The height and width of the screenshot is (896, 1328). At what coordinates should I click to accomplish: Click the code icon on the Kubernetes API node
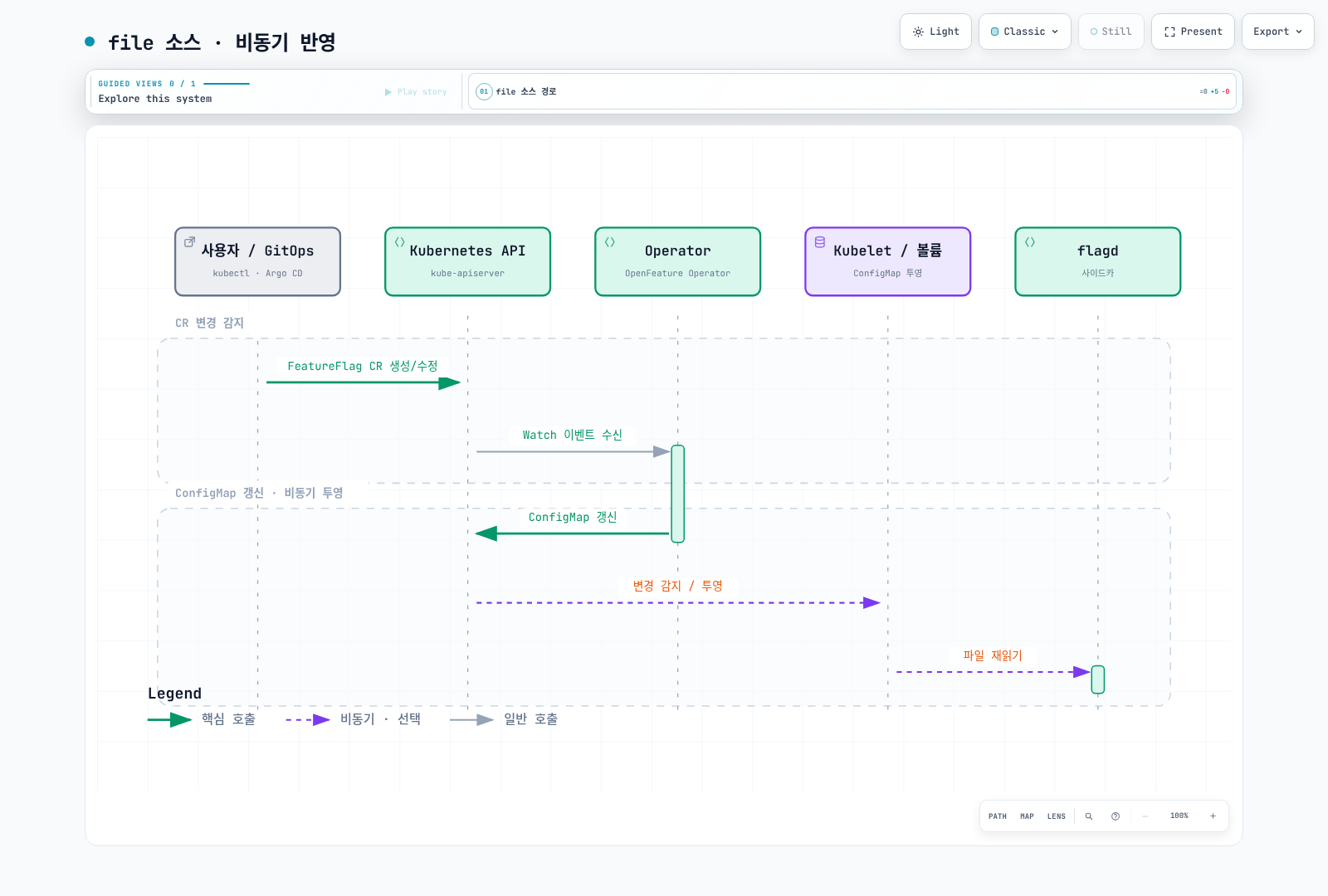coord(399,242)
